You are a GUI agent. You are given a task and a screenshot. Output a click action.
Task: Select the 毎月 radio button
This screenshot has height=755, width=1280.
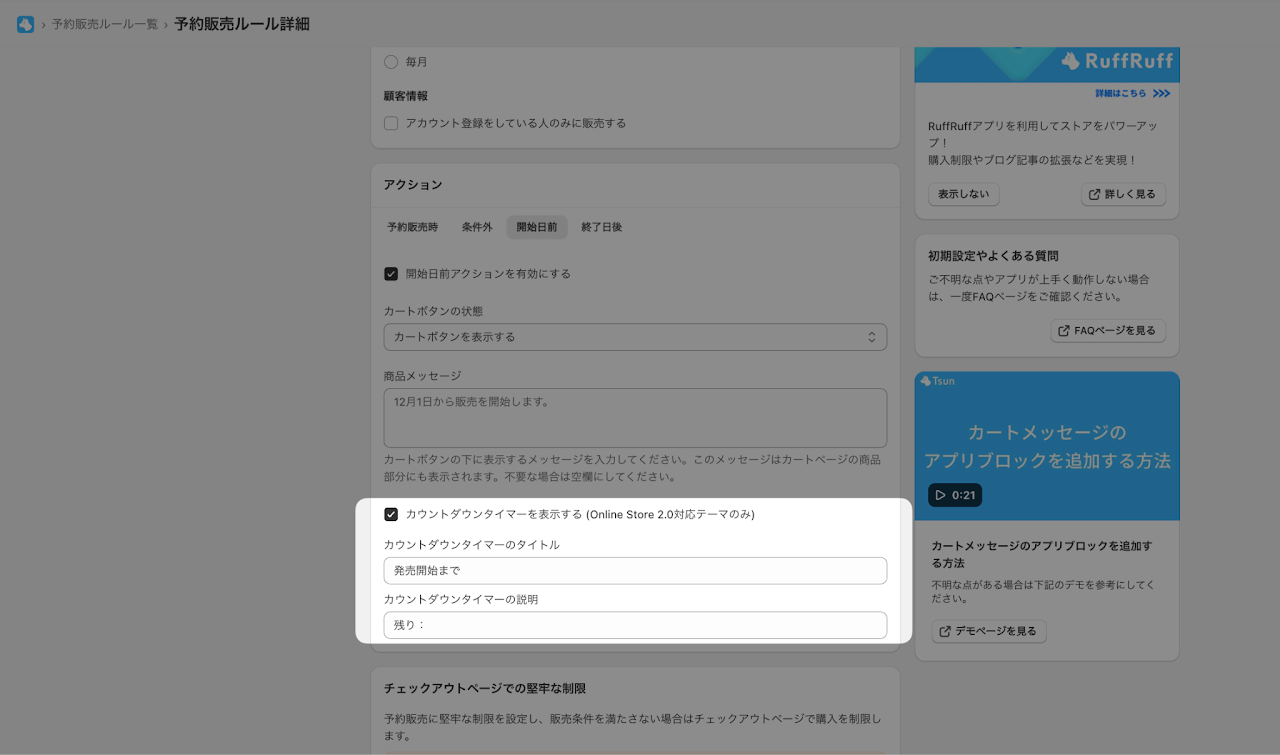pyautogui.click(x=391, y=62)
